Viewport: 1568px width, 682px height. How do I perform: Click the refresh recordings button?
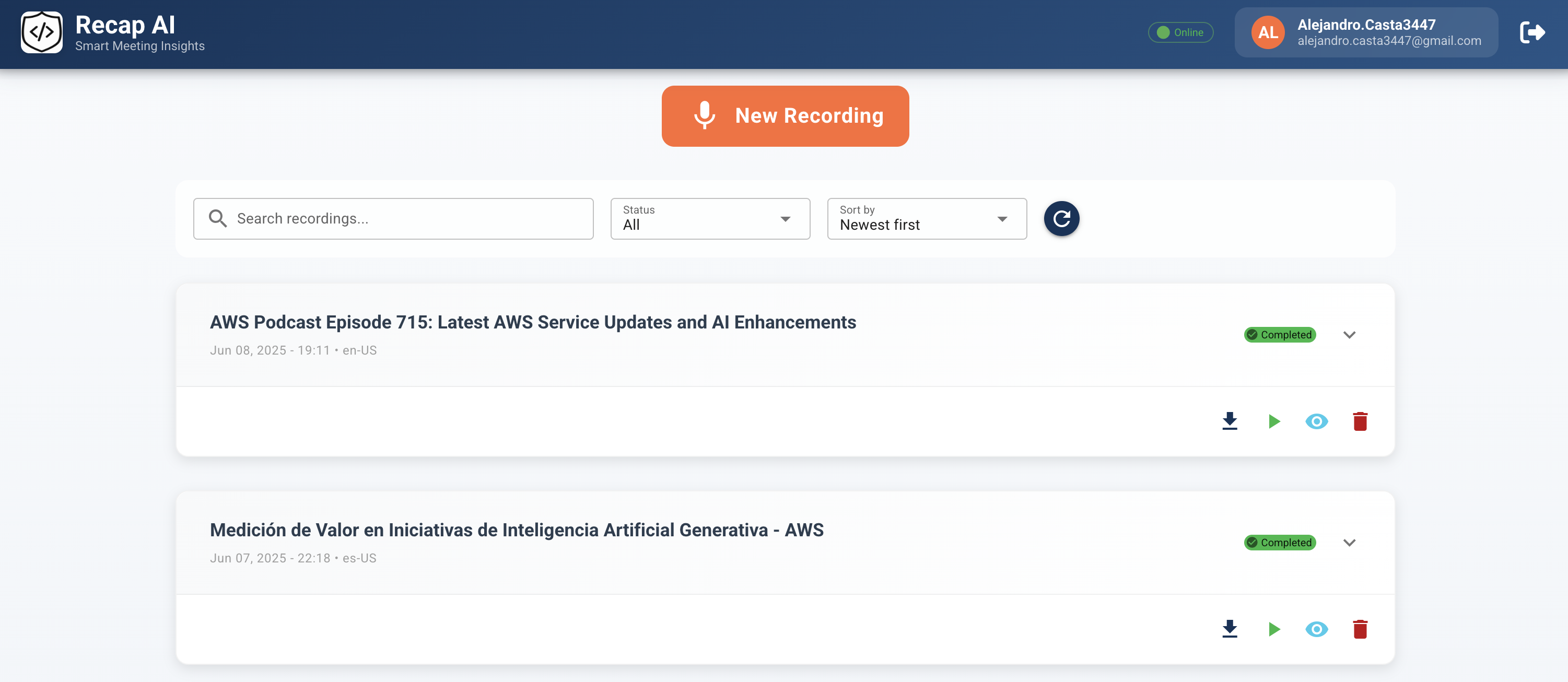(1061, 218)
